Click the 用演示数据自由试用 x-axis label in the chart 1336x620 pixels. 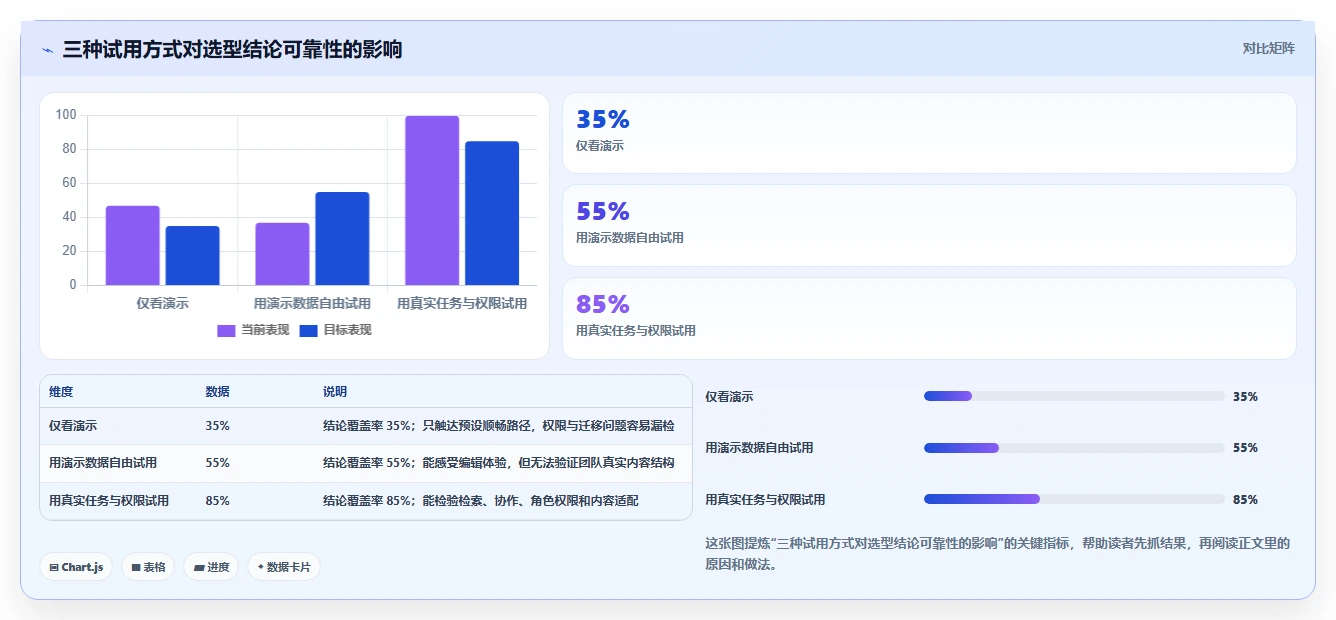(312, 303)
